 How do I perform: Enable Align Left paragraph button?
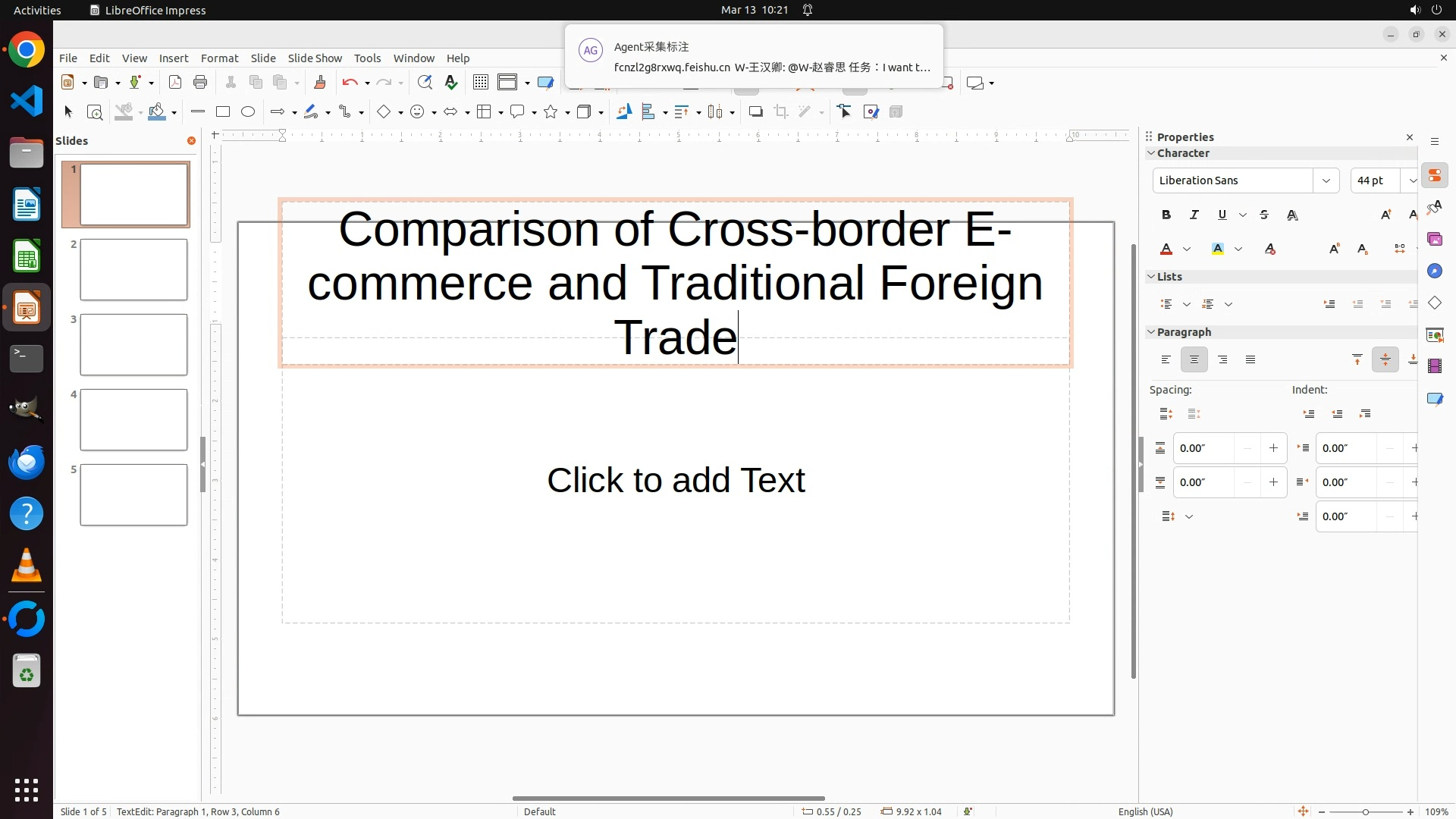[1166, 360]
